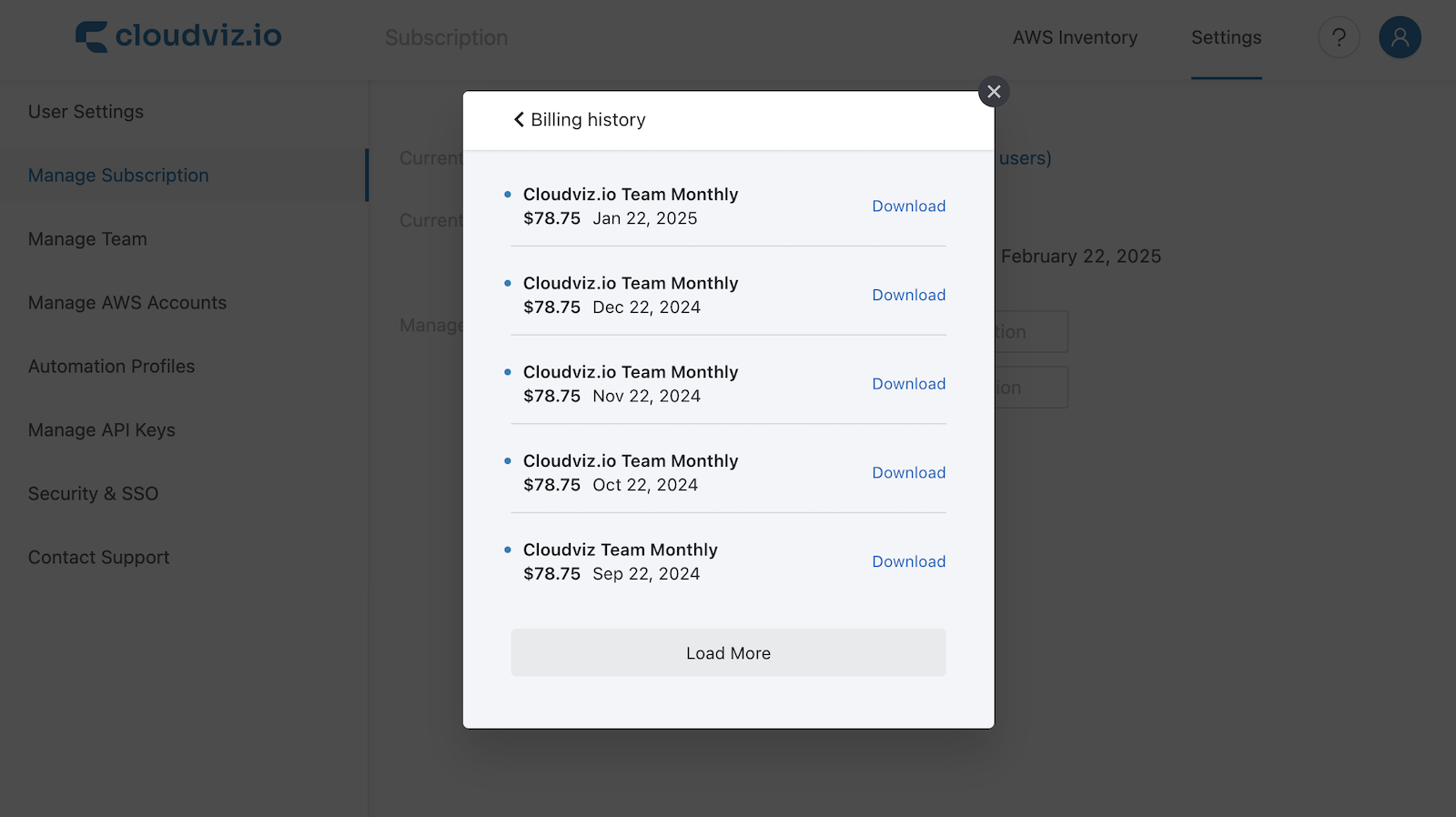Download the Sep 22, 2024 invoice
Viewport: 1456px width, 817px height.
(x=908, y=561)
